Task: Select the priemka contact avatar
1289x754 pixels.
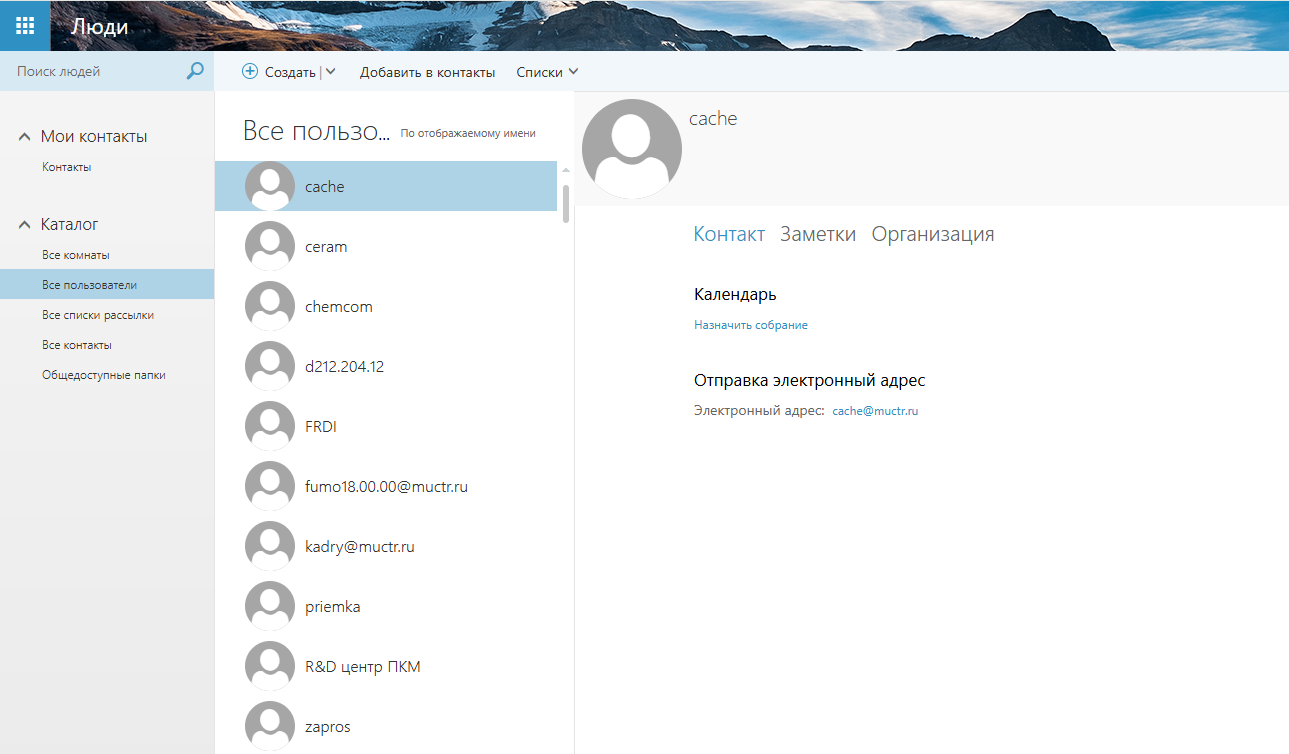Action: [270, 606]
